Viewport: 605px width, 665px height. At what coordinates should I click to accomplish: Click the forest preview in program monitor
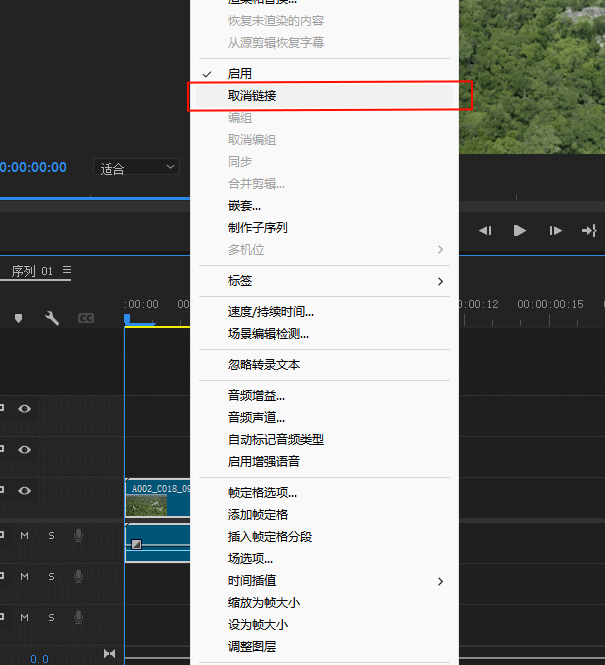532,77
